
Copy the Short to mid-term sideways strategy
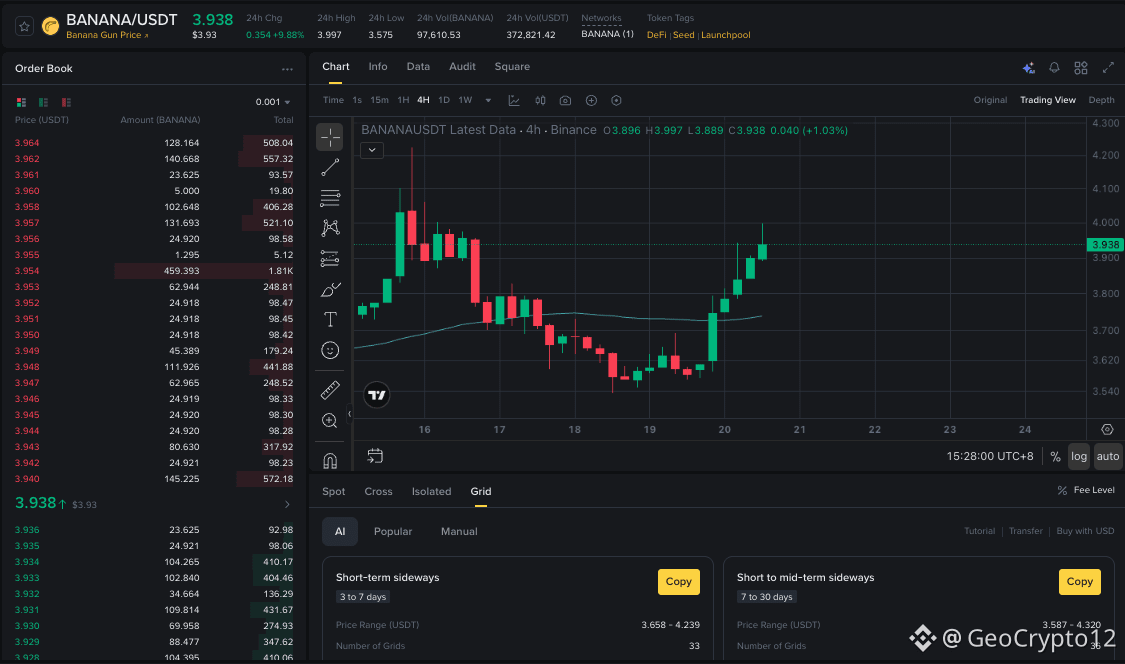click(x=1080, y=582)
